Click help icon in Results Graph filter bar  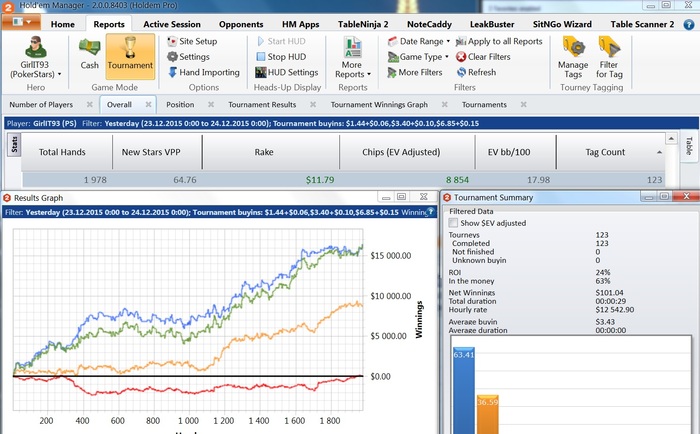pos(430,212)
